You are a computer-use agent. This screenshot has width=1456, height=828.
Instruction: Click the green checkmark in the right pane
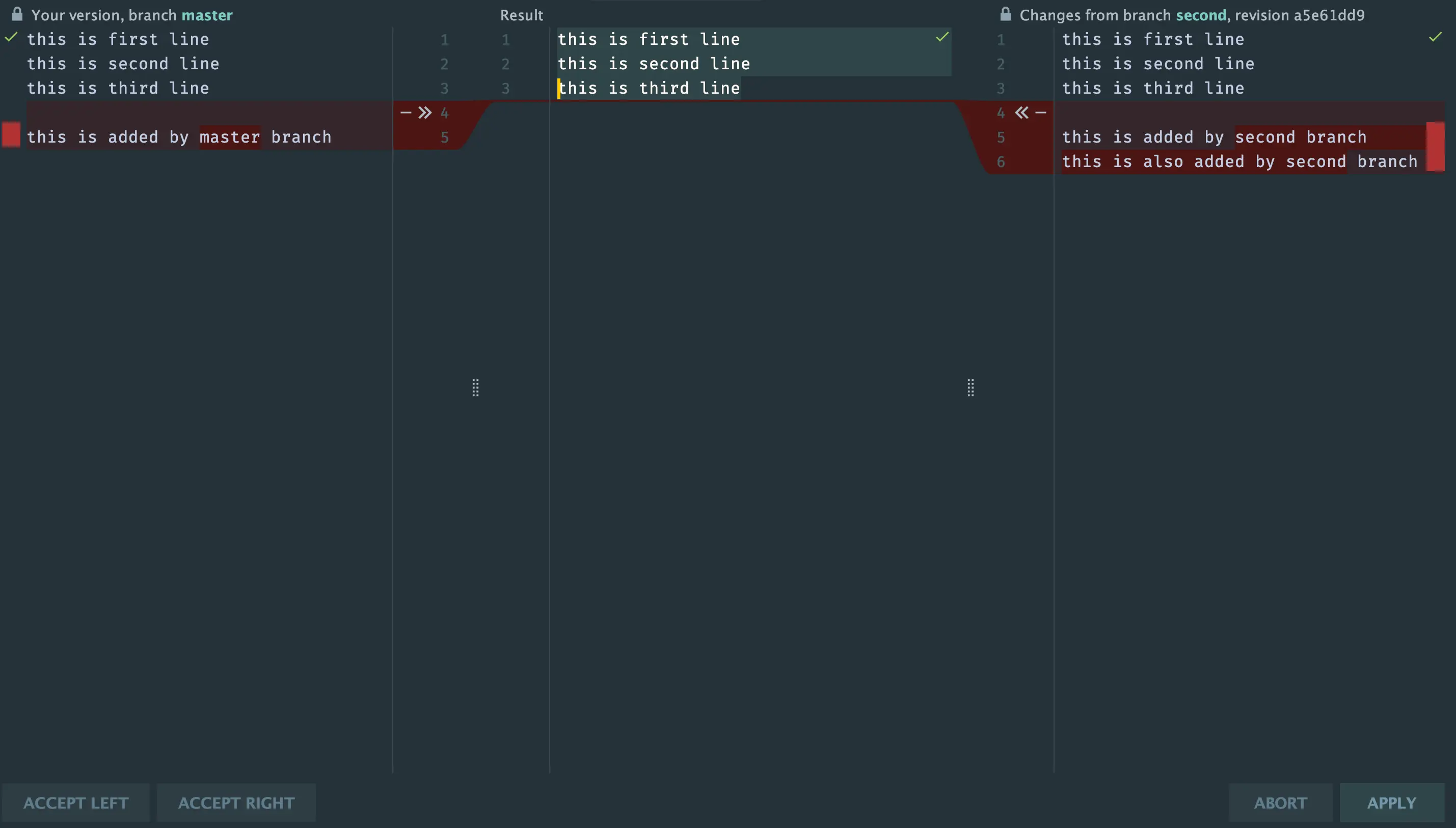tap(1435, 38)
